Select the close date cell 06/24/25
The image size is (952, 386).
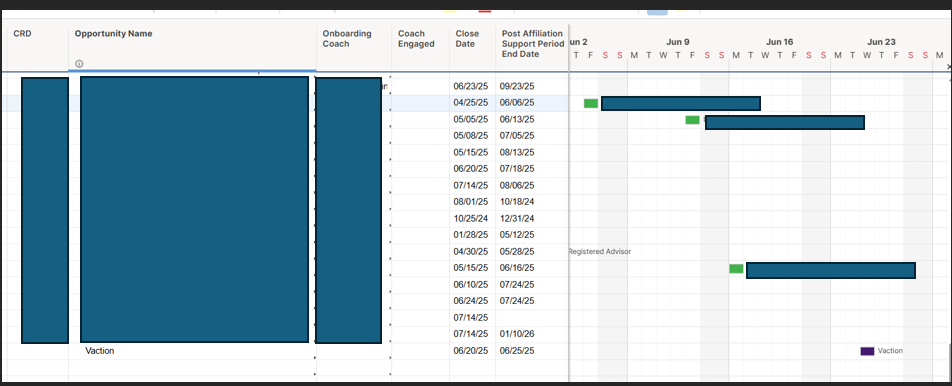click(x=471, y=301)
